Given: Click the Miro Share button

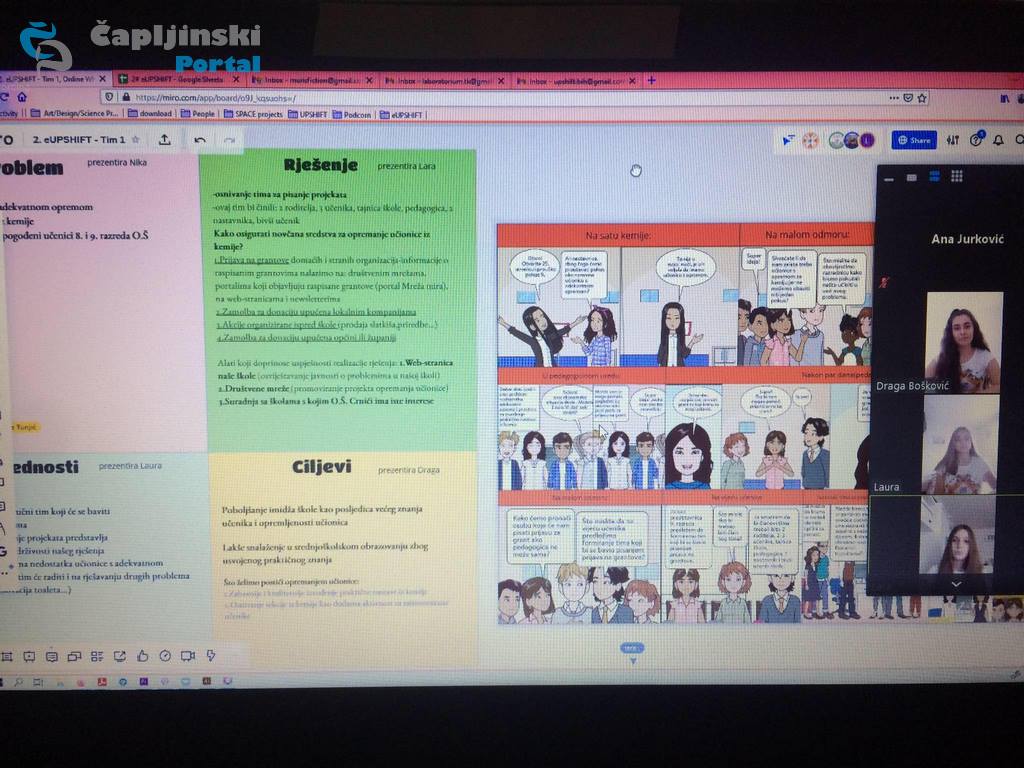Looking at the screenshot, I should [x=914, y=141].
